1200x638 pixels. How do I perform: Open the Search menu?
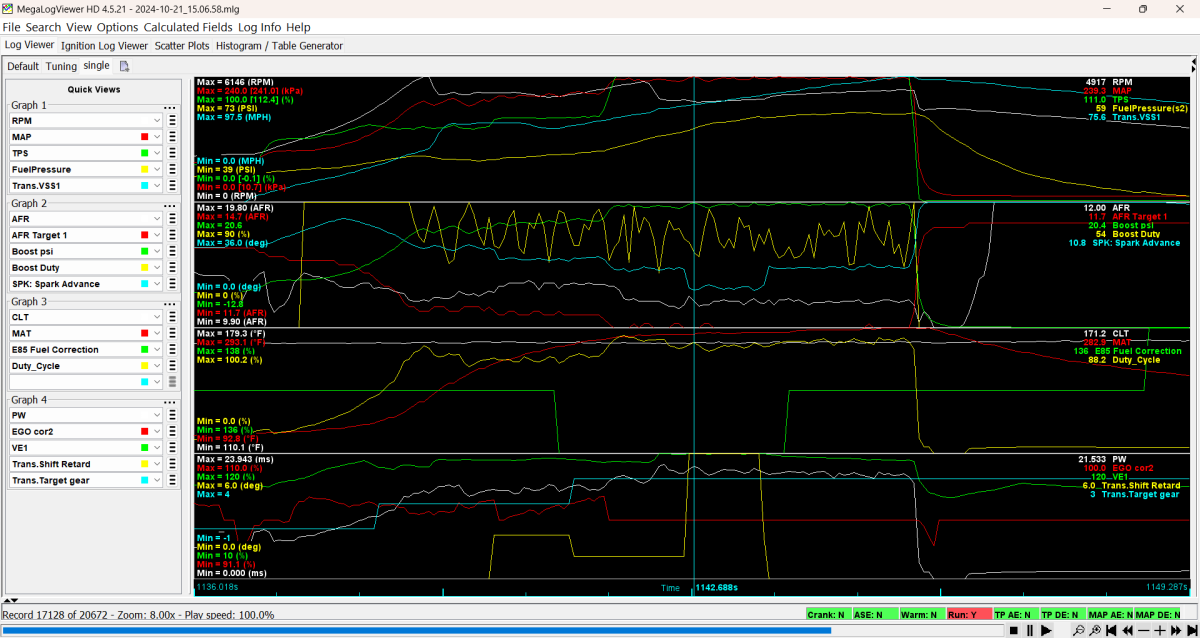click(43, 27)
